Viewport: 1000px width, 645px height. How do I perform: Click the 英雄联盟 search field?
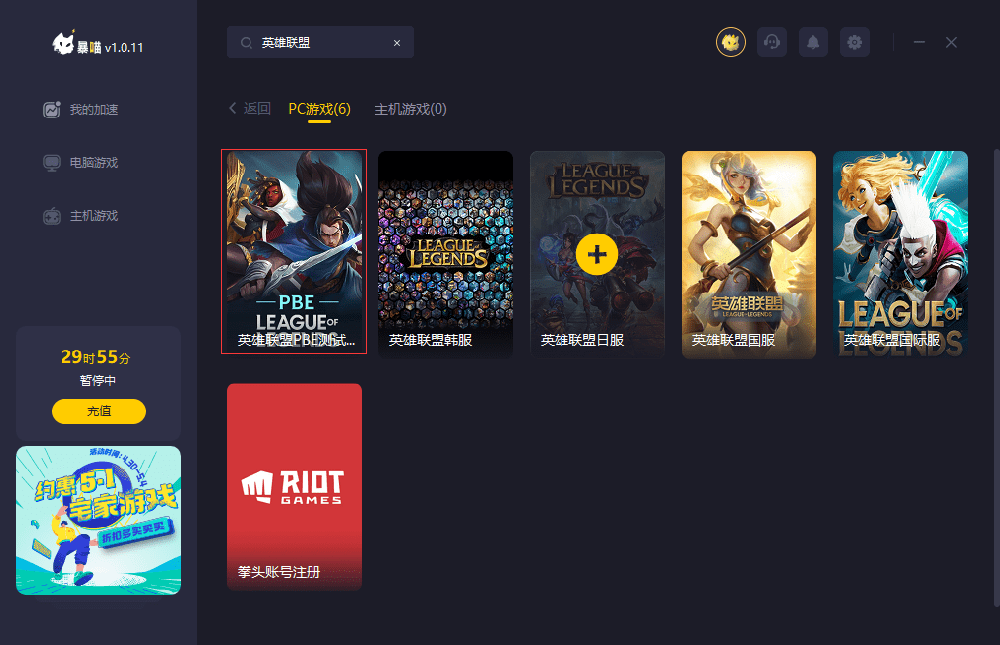pos(320,42)
